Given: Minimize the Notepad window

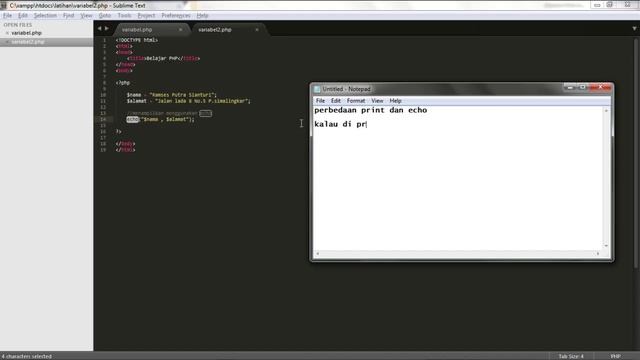Looking at the screenshot, I should 570,87.
